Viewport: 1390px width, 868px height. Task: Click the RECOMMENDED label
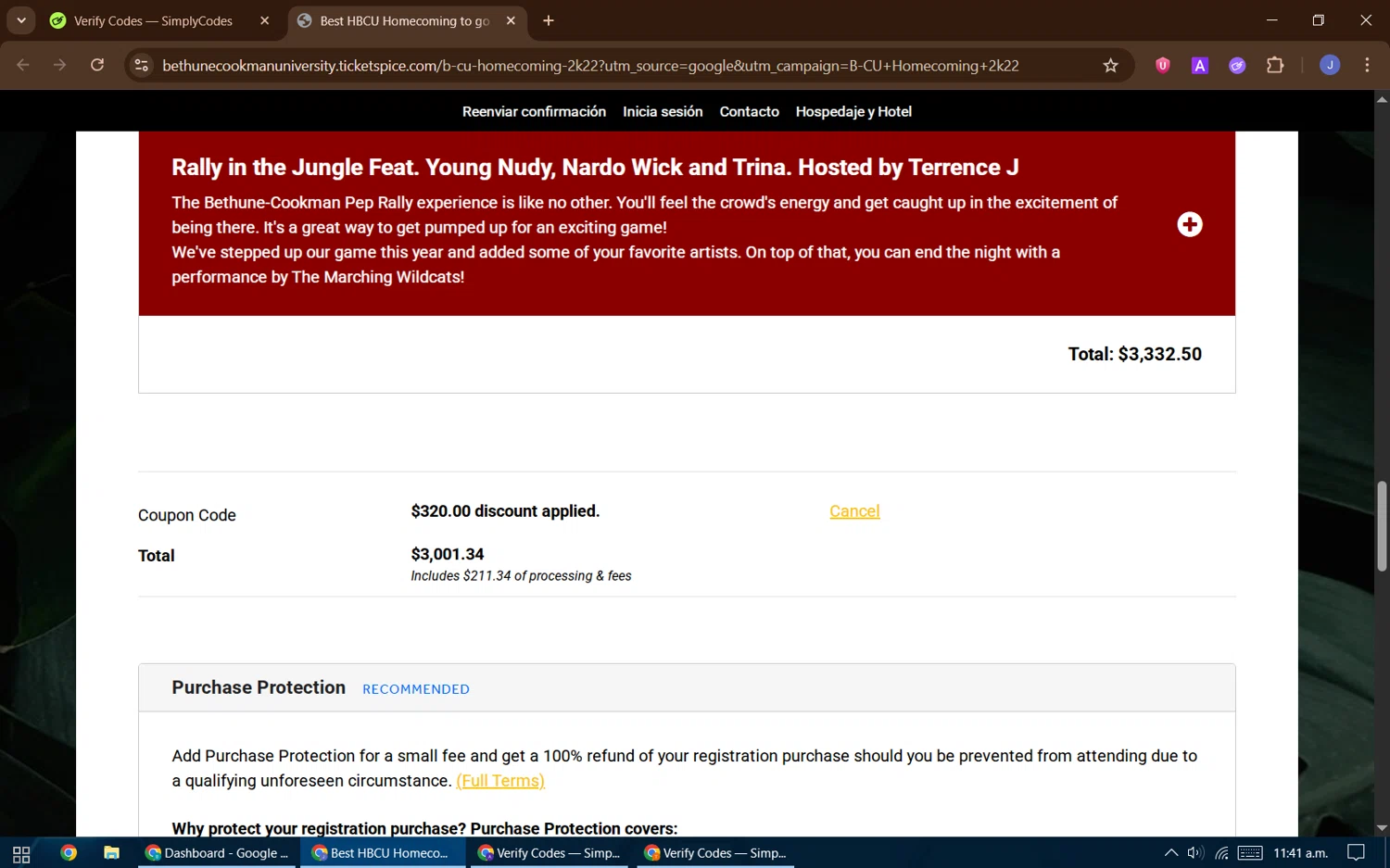[416, 689]
